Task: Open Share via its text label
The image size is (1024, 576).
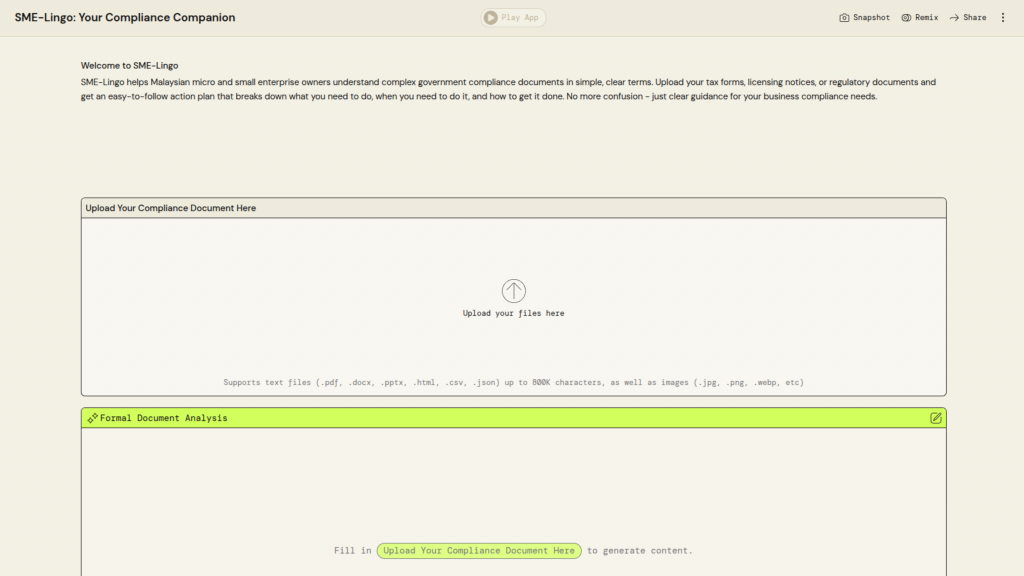Action: (x=974, y=17)
